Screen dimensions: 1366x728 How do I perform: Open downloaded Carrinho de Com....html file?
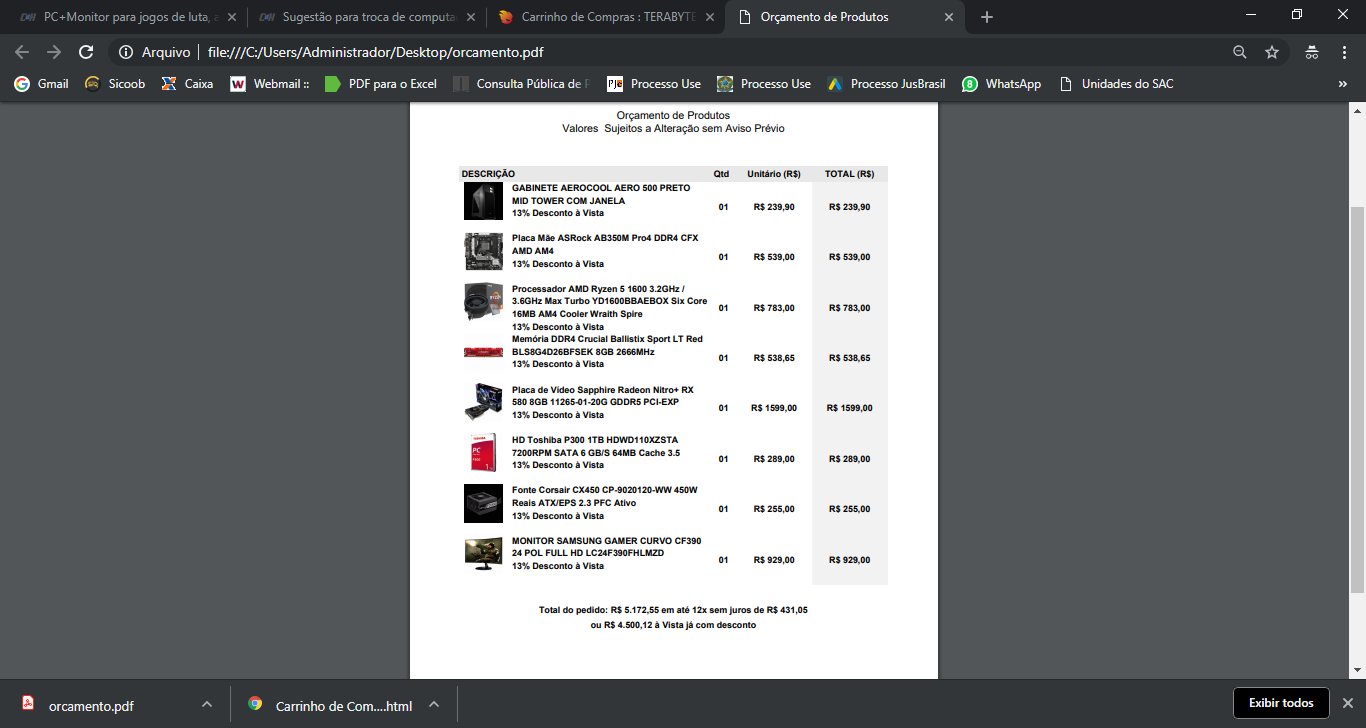(x=330, y=706)
